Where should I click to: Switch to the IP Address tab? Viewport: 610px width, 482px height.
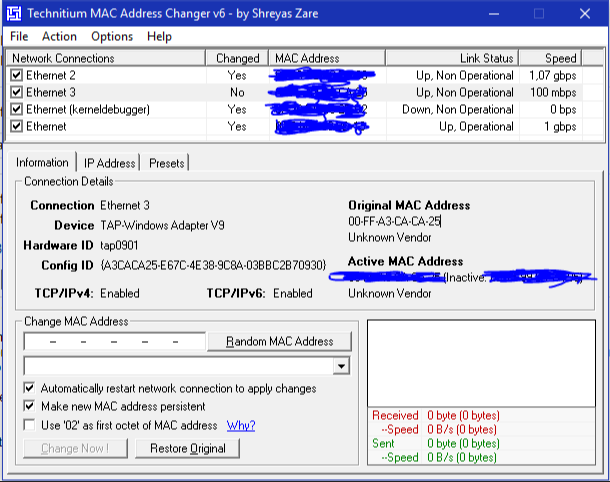click(x=109, y=163)
